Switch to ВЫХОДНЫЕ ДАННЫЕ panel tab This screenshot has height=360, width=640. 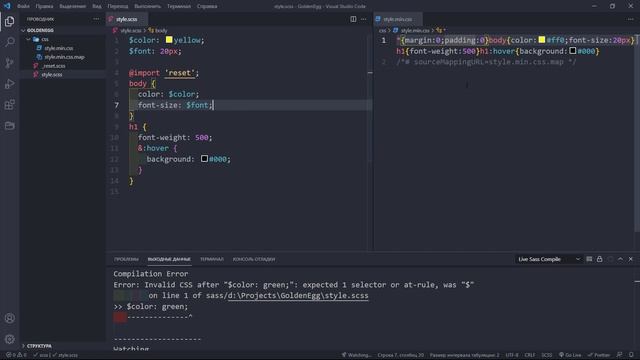[169, 259]
